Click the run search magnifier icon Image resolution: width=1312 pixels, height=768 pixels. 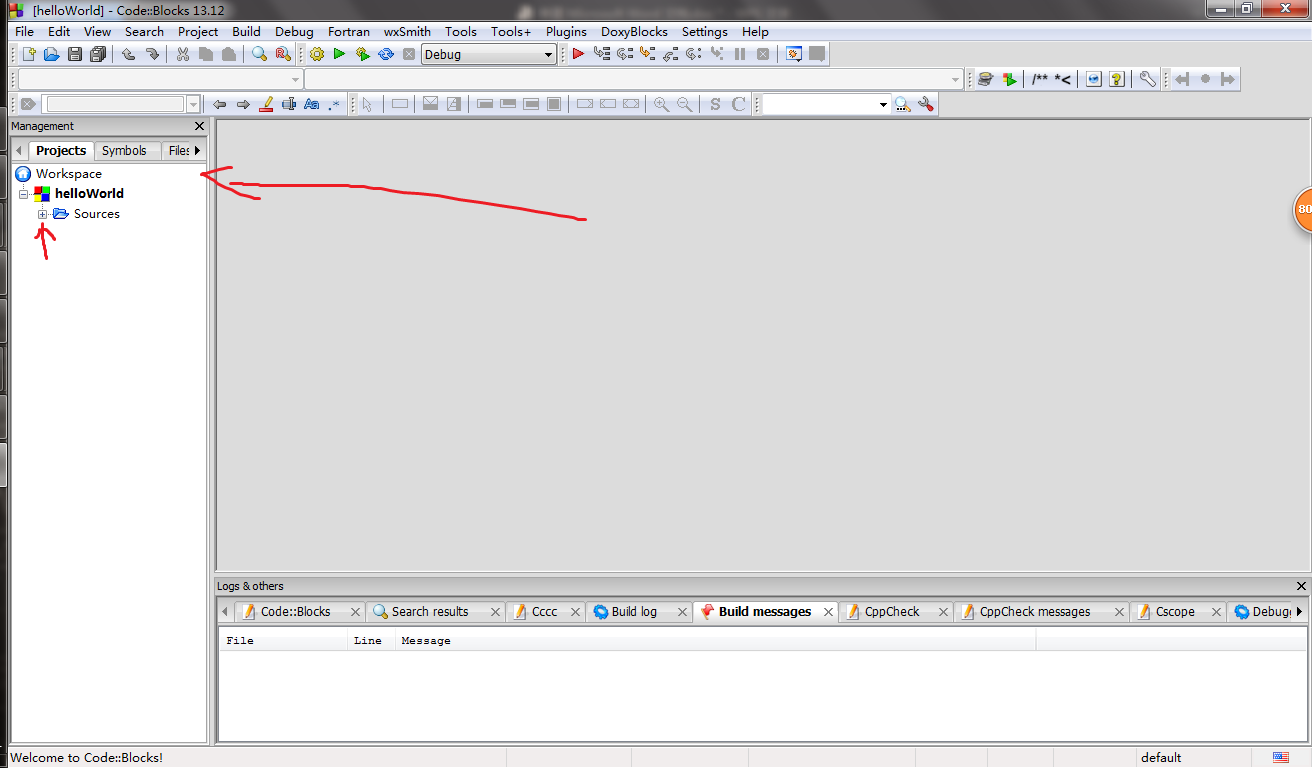(902, 104)
